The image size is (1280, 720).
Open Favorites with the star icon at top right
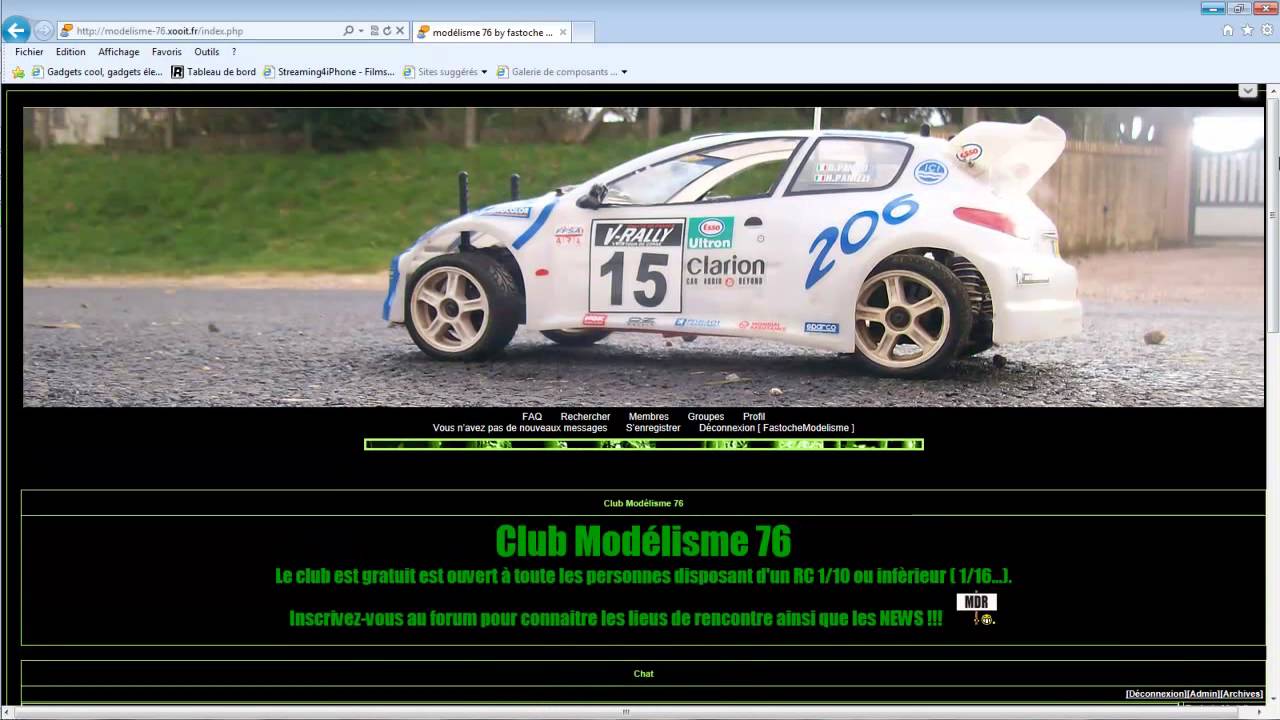(1247, 30)
